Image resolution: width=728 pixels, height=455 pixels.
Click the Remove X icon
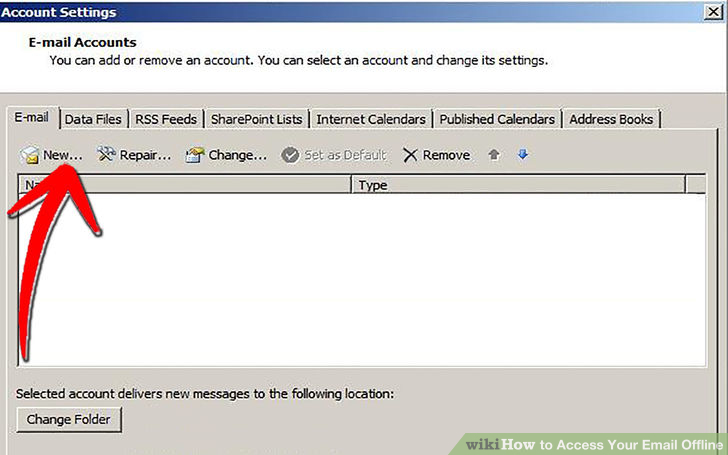[x=410, y=155]
